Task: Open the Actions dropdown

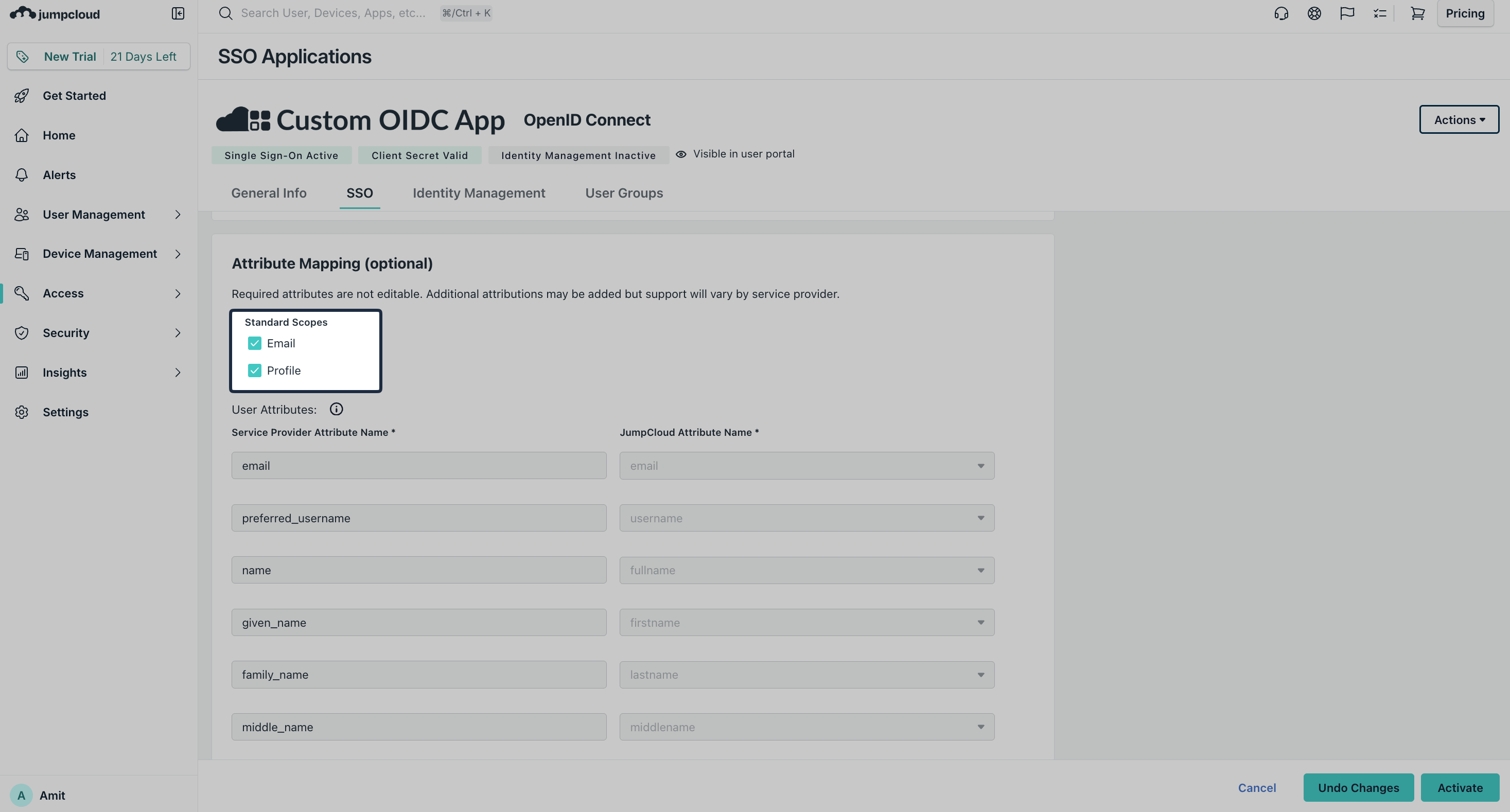Action: click(1459, 119)
